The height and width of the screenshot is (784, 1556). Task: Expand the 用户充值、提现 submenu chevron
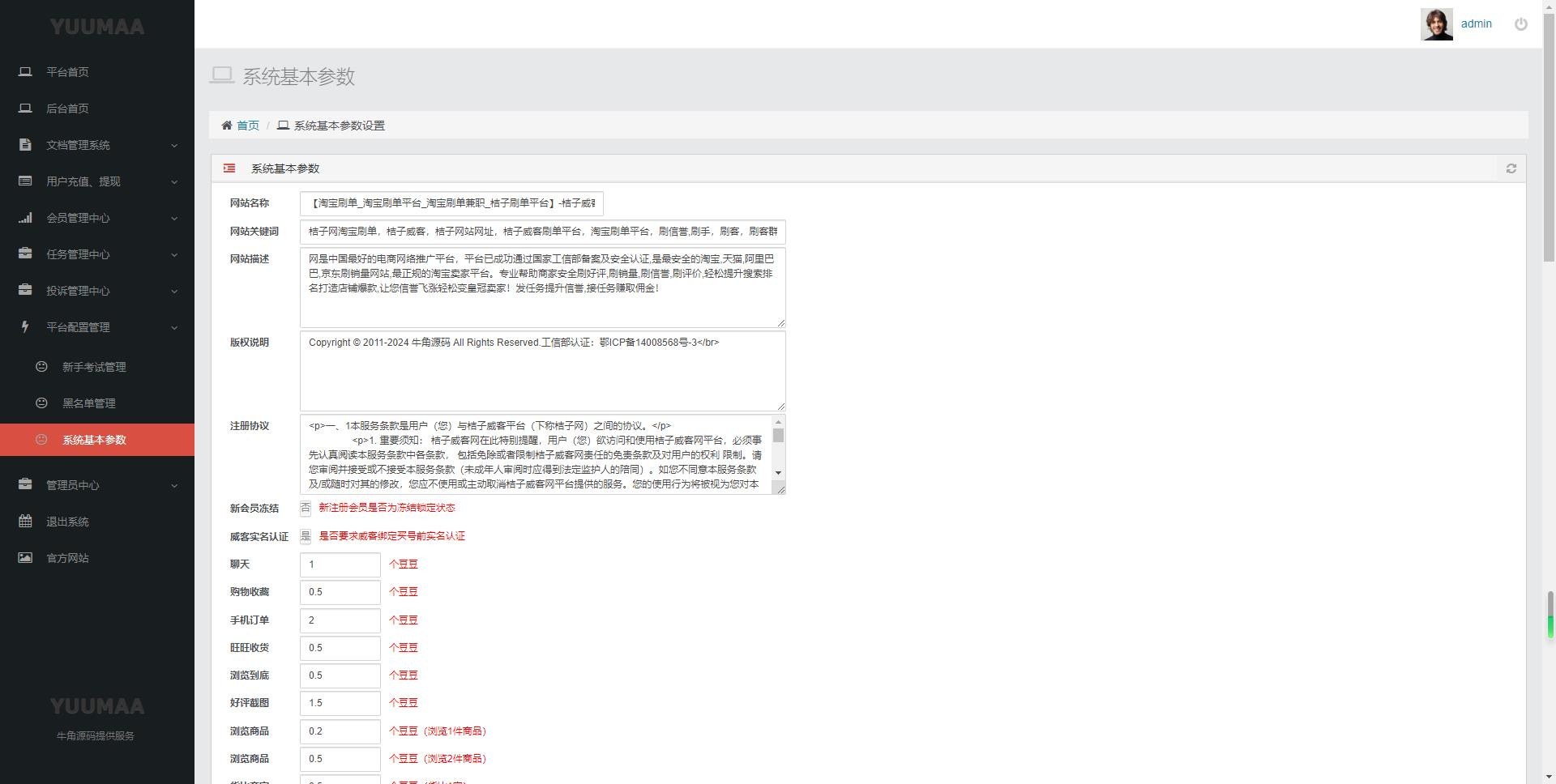coord(174,182)
